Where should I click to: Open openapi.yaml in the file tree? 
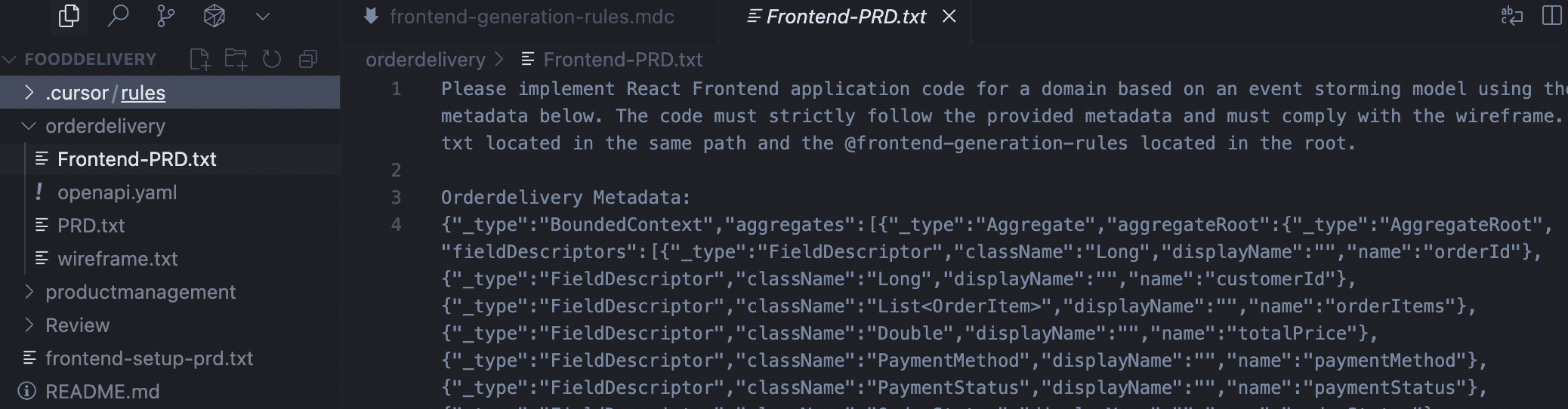(x=117, y=192)
